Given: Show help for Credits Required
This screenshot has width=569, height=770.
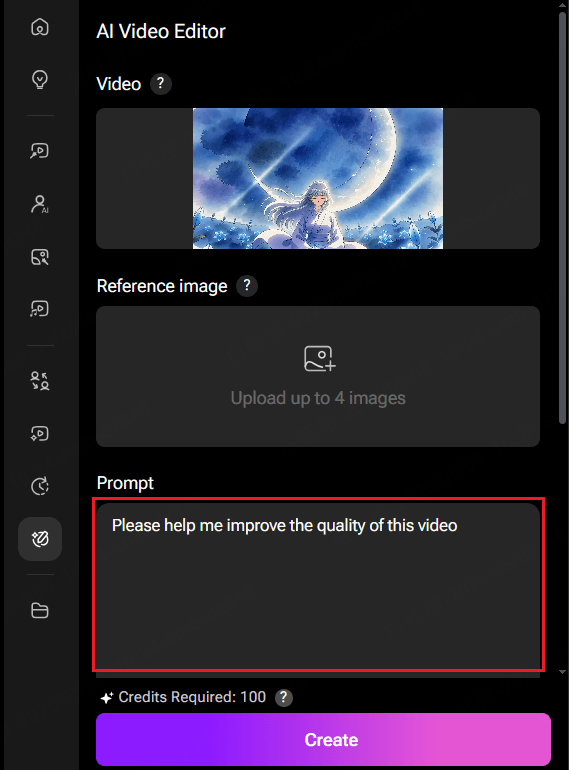Looking at the screenshot, I should pyautogui.click(x=284, y=697).
